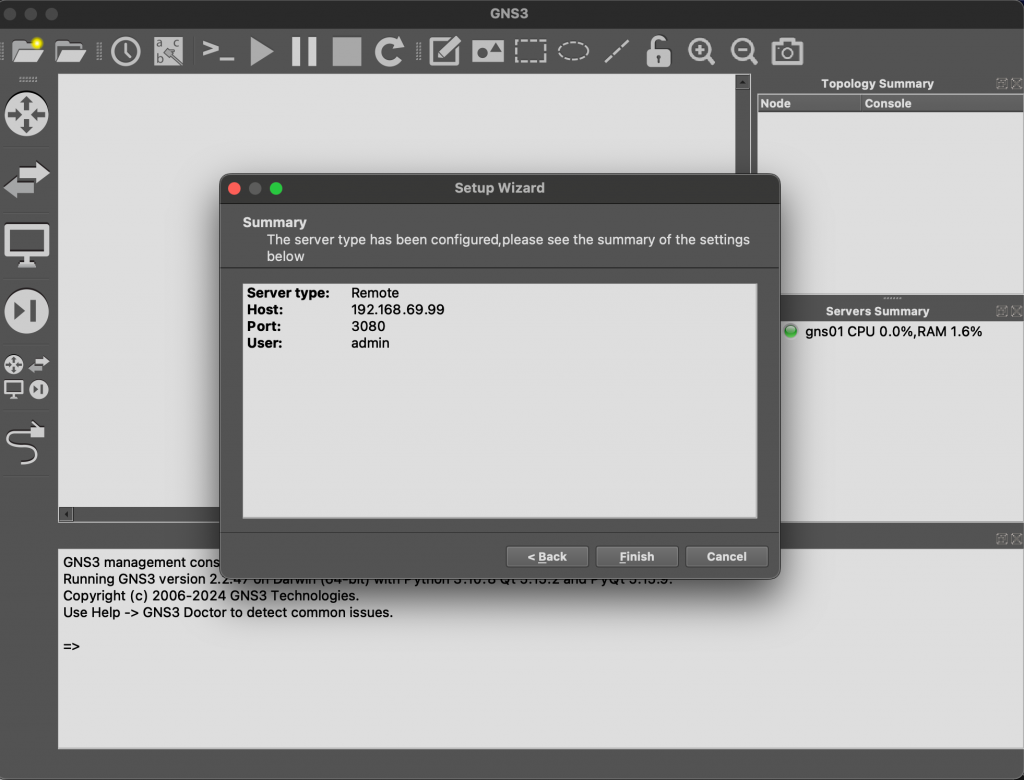Screen dimensions: 1024x780
Task: Reload all nodes icon
Action: click(x=389, y=51)
